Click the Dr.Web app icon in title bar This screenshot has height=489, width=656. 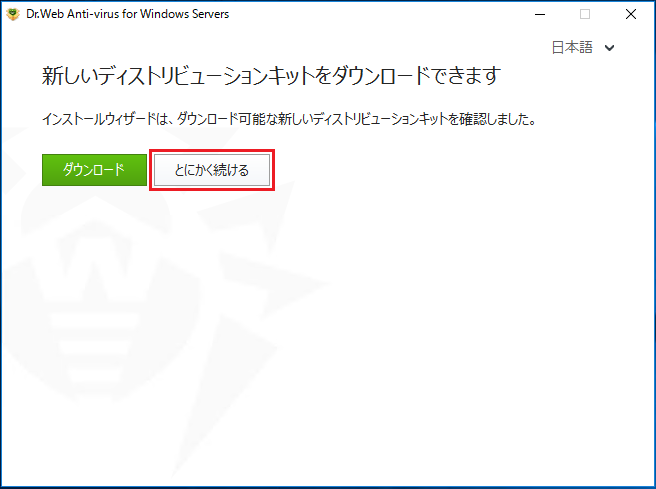pyautogui.click(x=13, y=14)
